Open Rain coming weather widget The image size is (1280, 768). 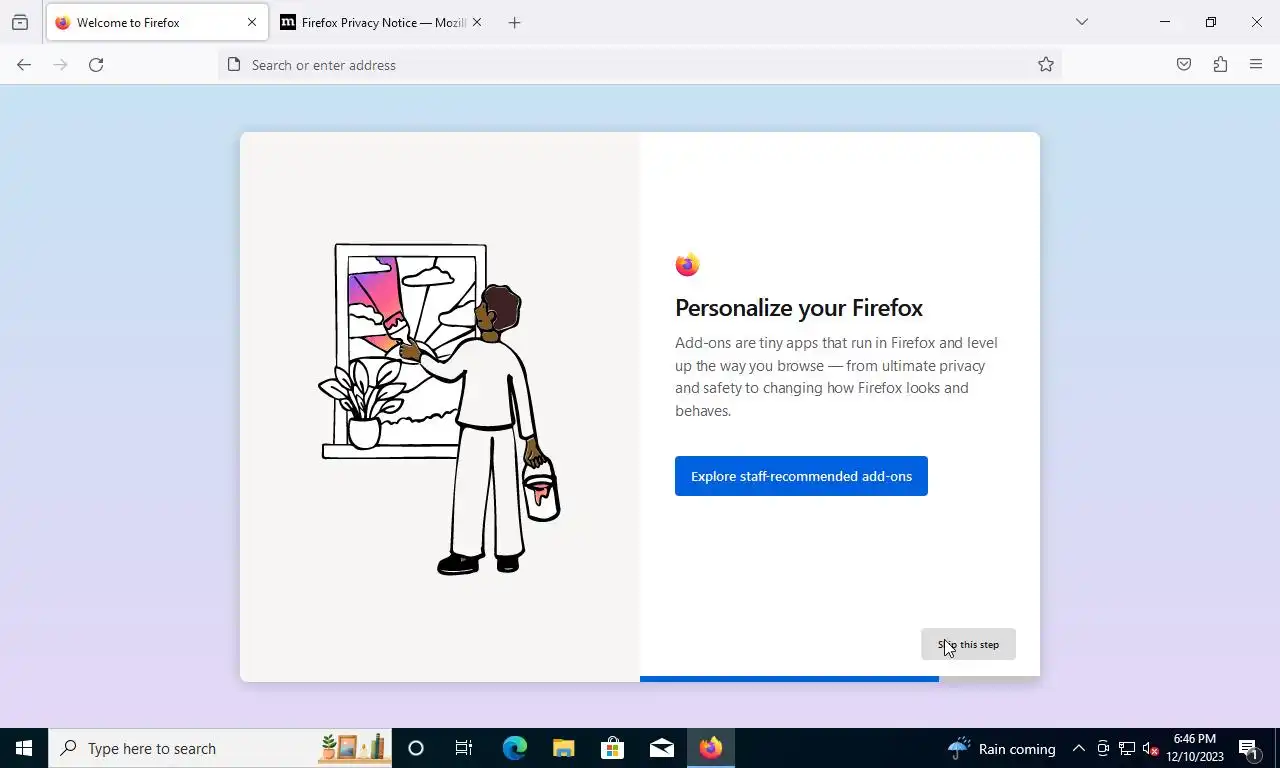coord(1001,748)
